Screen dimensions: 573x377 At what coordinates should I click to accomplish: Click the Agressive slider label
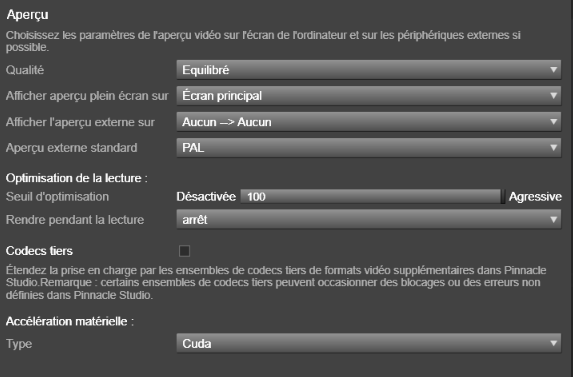point(535,197)
